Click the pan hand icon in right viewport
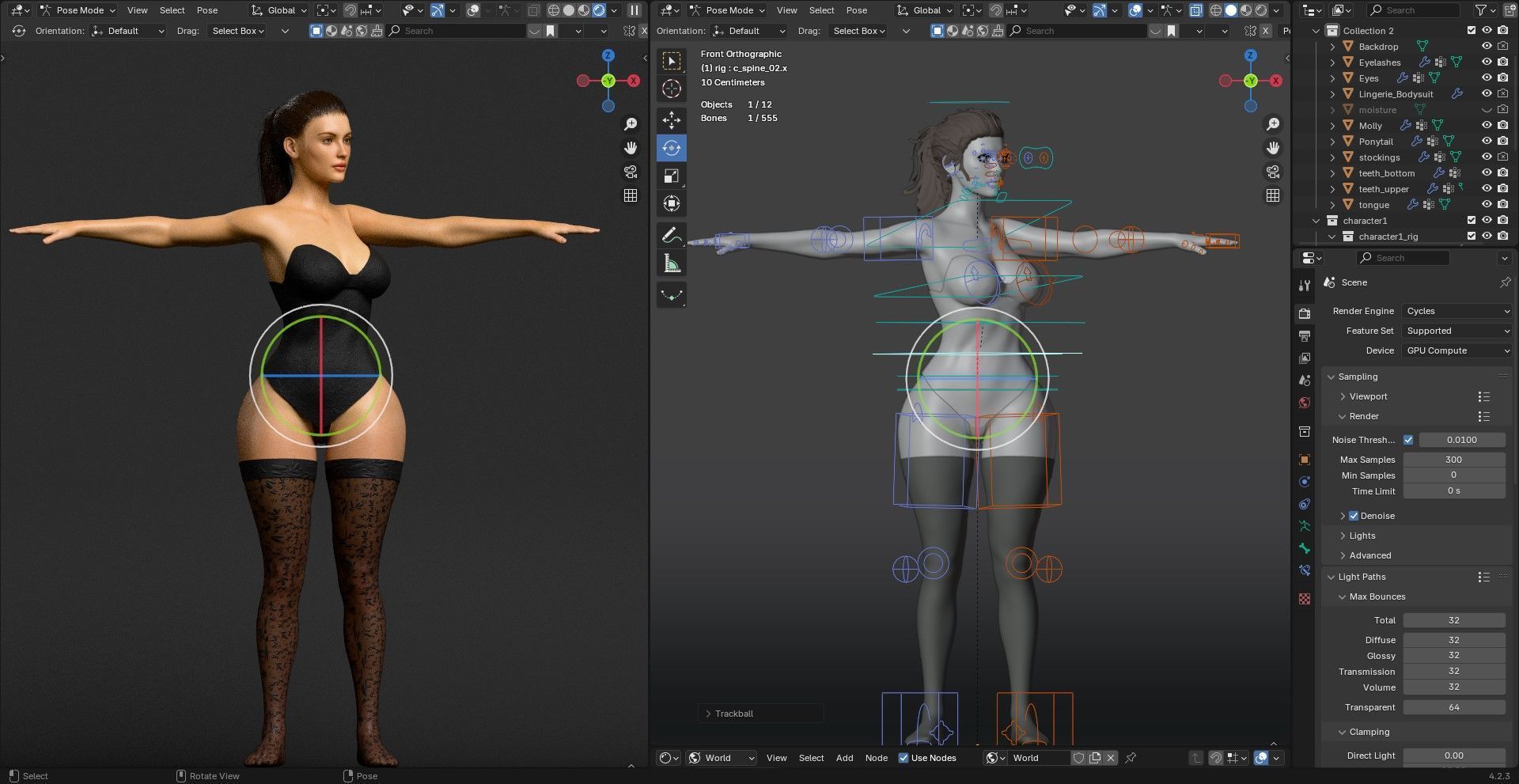 (x=1272, y=148)
